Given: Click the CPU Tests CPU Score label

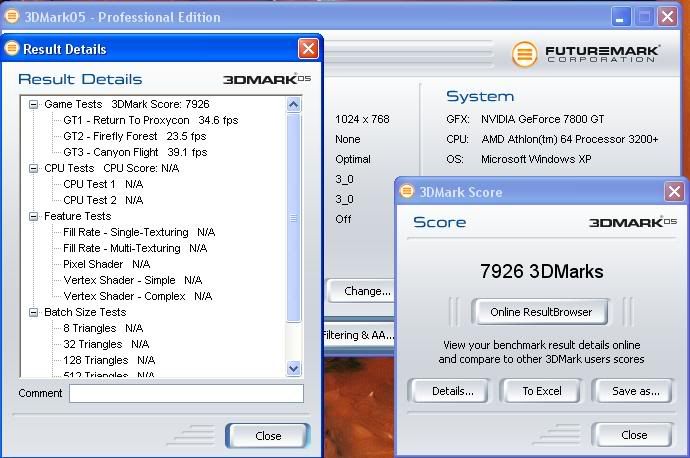Looking at the screenshot, I should click(x=111, y=169).
